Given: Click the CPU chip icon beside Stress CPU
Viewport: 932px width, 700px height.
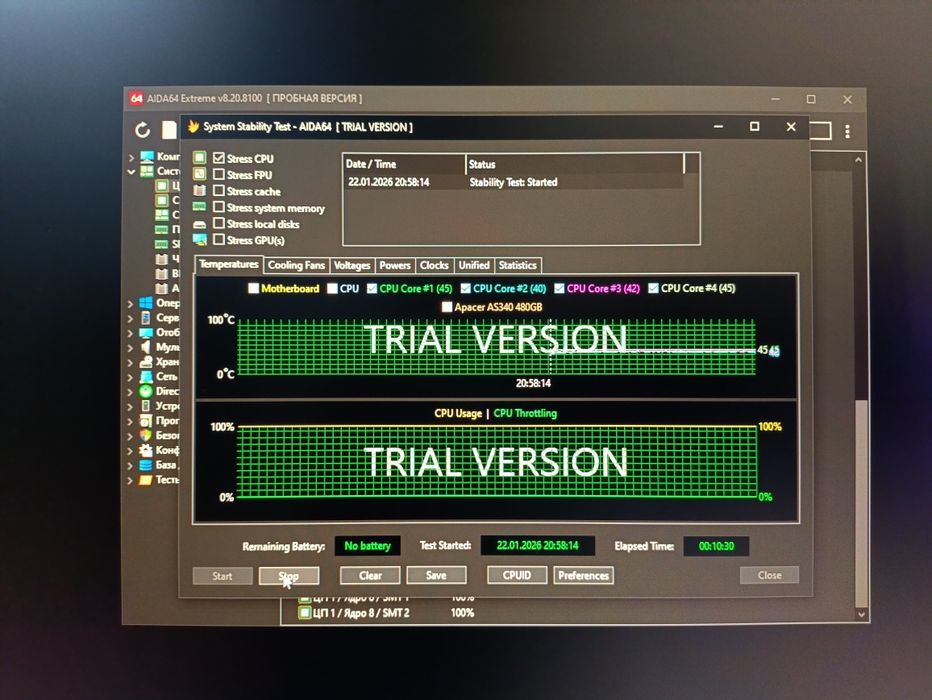Looking at the screenshot, I should [200, 157].
